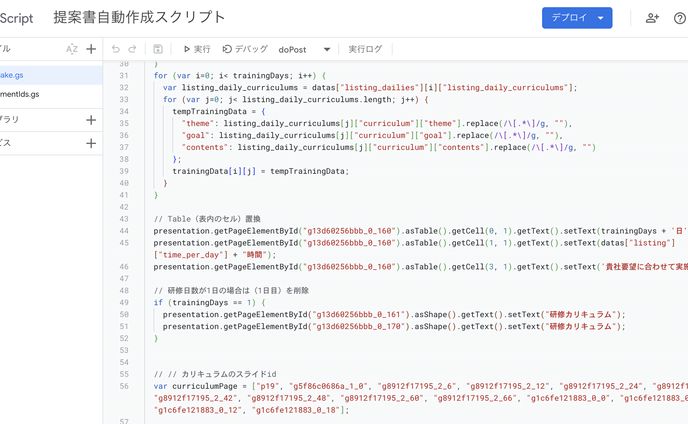Viewport: 688px width, 424px height.
Task: Rename project title 提案書自動作成スクリプト
Action: click(x=139, y=18)
